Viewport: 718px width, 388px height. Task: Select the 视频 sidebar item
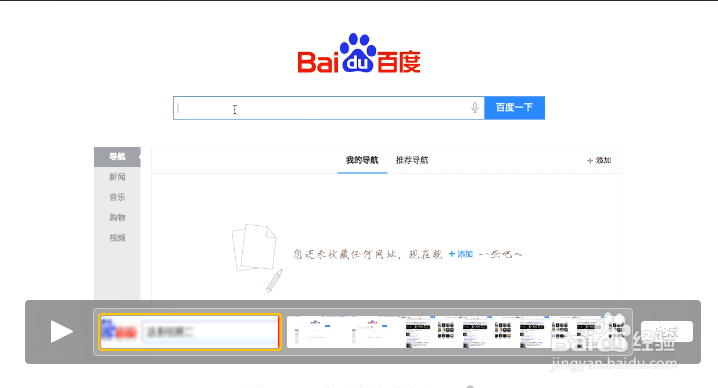[x=117, y=238]
